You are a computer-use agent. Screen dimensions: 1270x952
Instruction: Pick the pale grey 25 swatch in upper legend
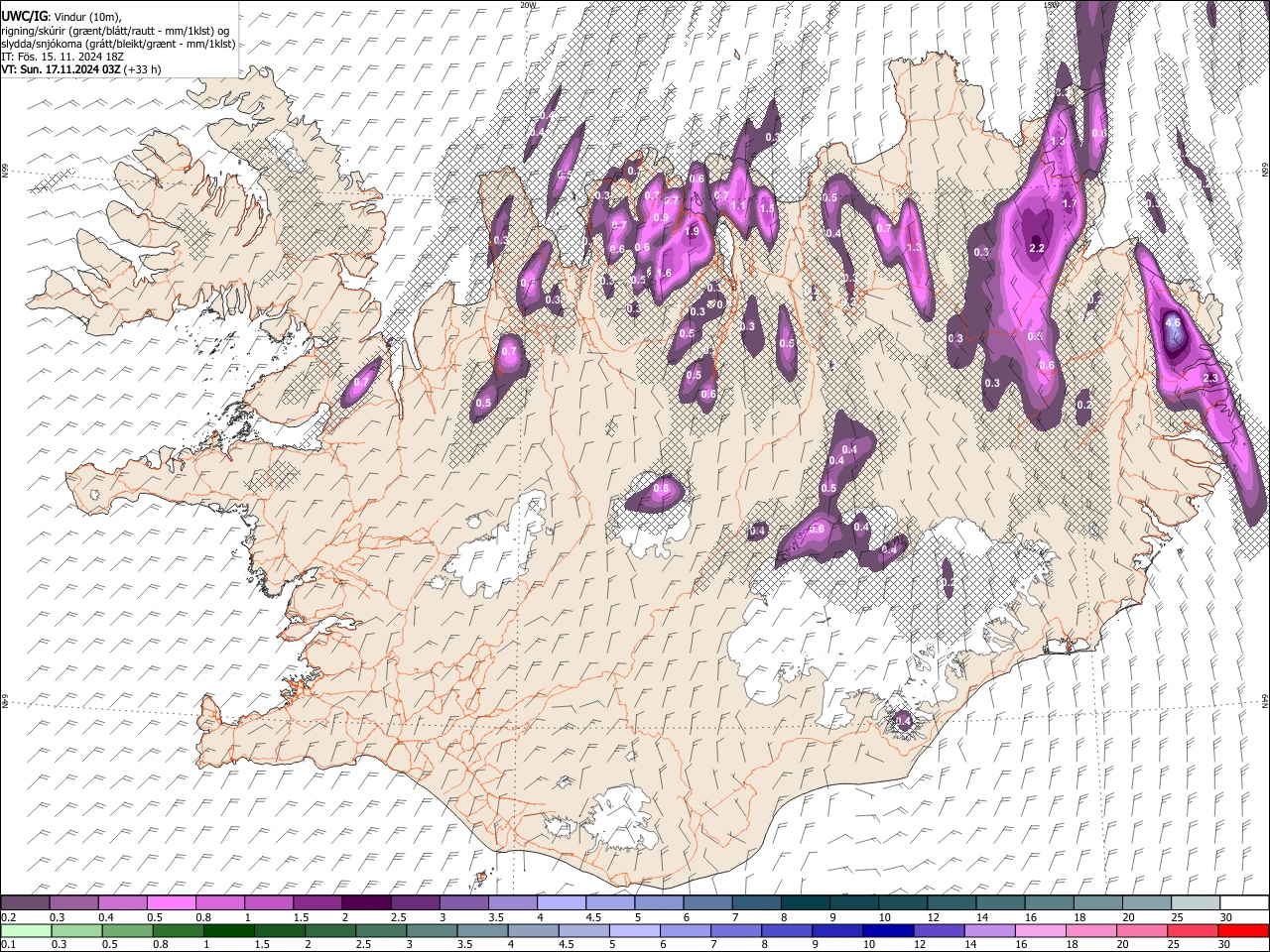(x=1196, y=902)
